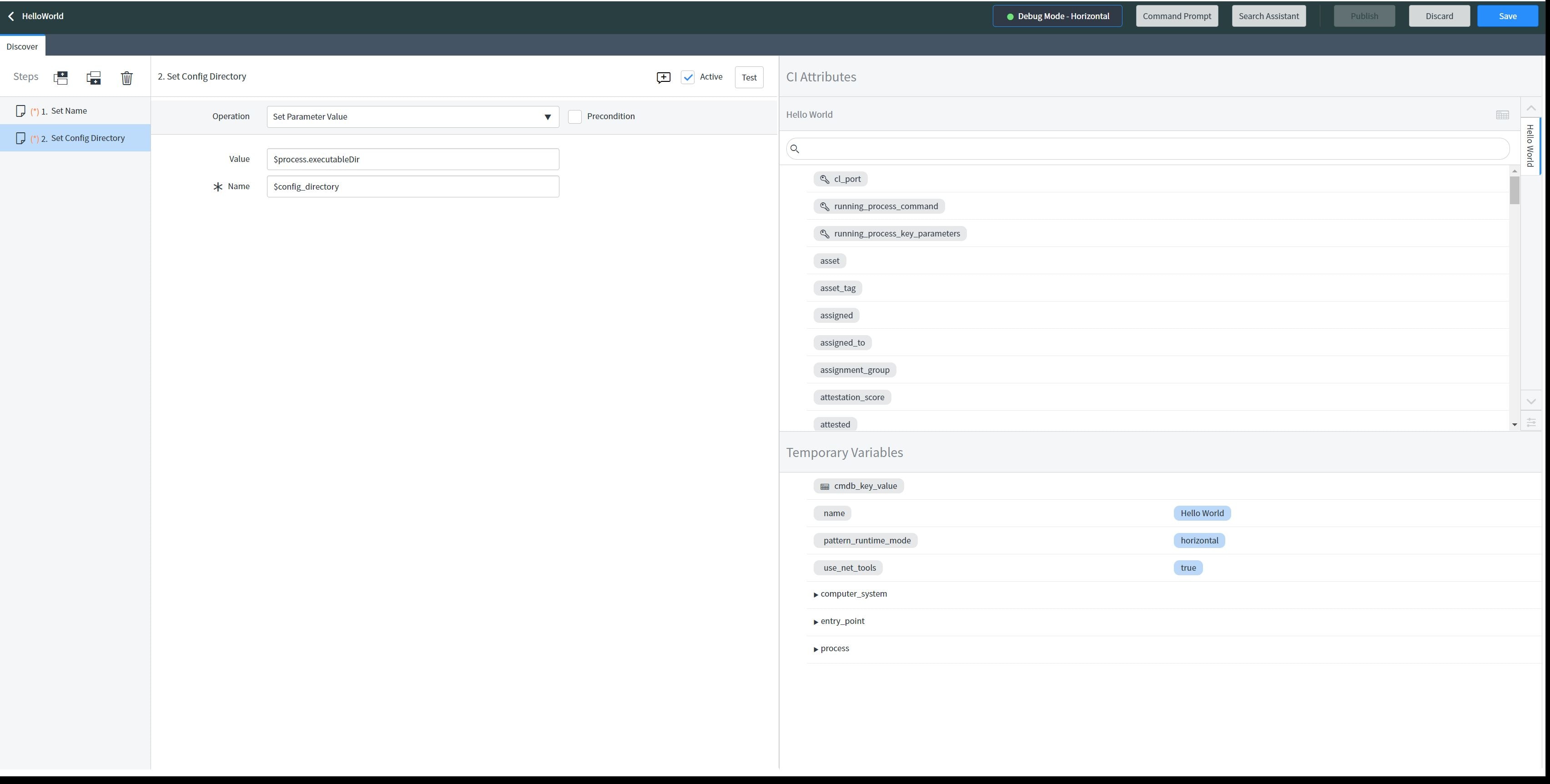Switch to the Discover tab
Image resolution: width=1550 pixels, height=784 pixels.
[x=22, y=46]
